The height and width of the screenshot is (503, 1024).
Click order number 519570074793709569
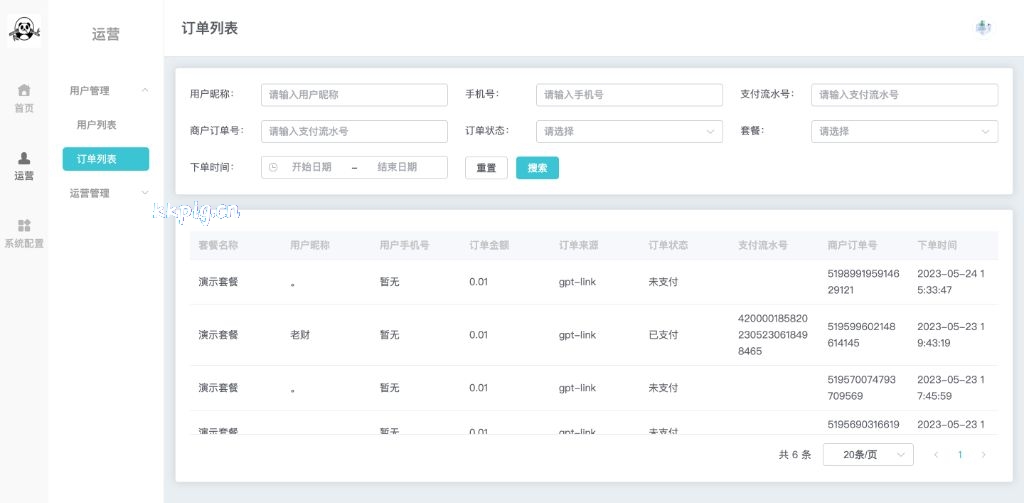[x=861, y=387]
